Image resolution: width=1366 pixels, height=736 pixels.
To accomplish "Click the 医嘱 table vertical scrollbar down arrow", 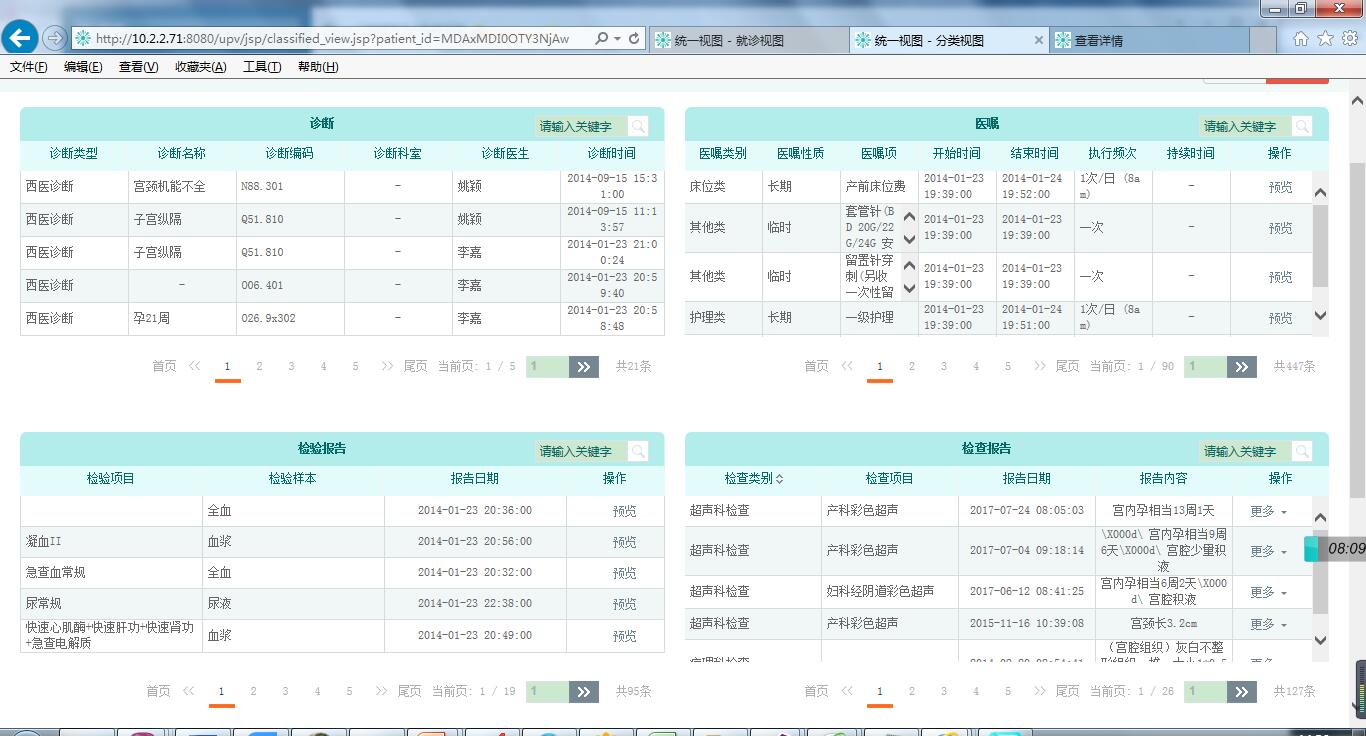I will (x=1320, y=316).
